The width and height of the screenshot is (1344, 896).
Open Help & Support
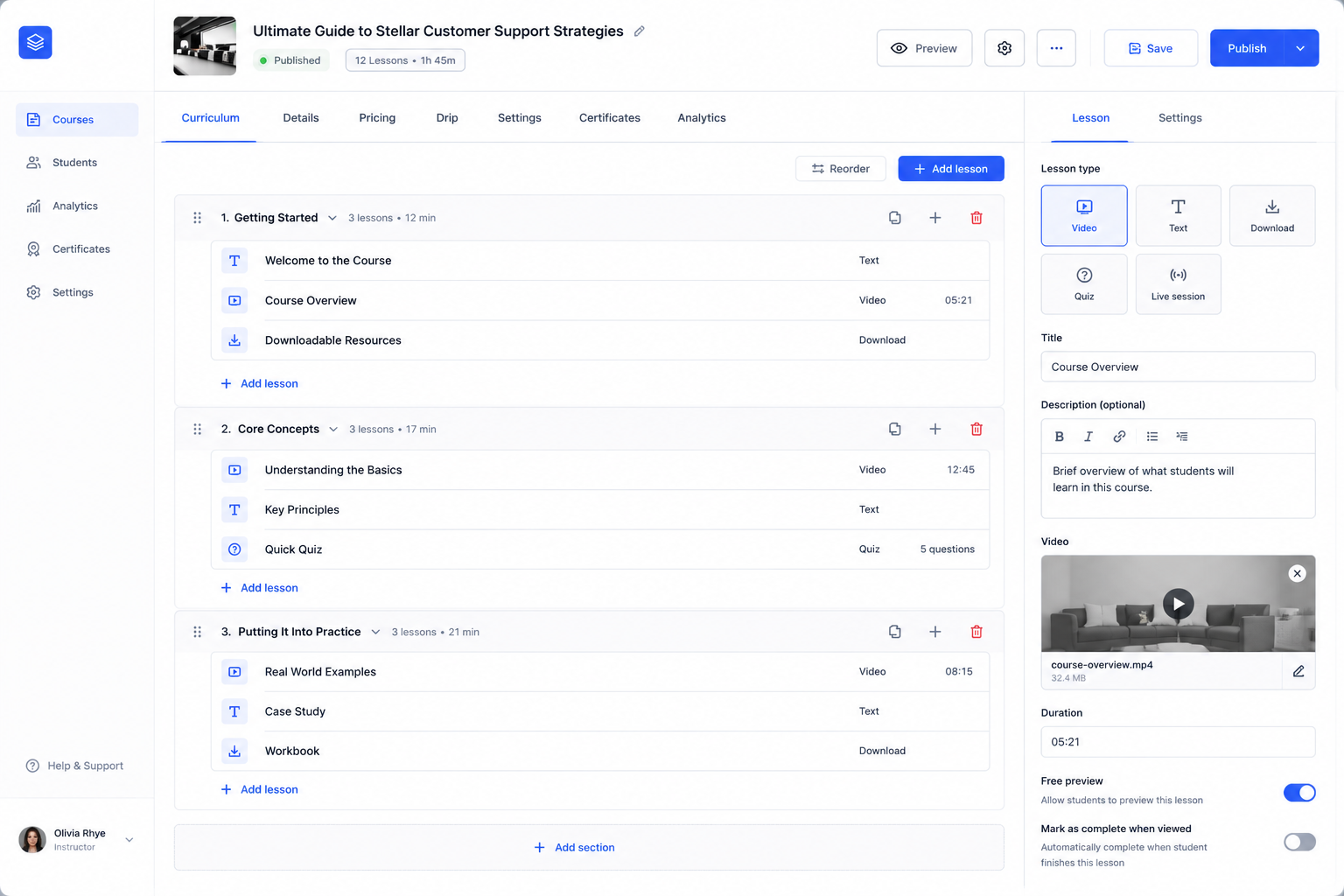coord(75,766)
